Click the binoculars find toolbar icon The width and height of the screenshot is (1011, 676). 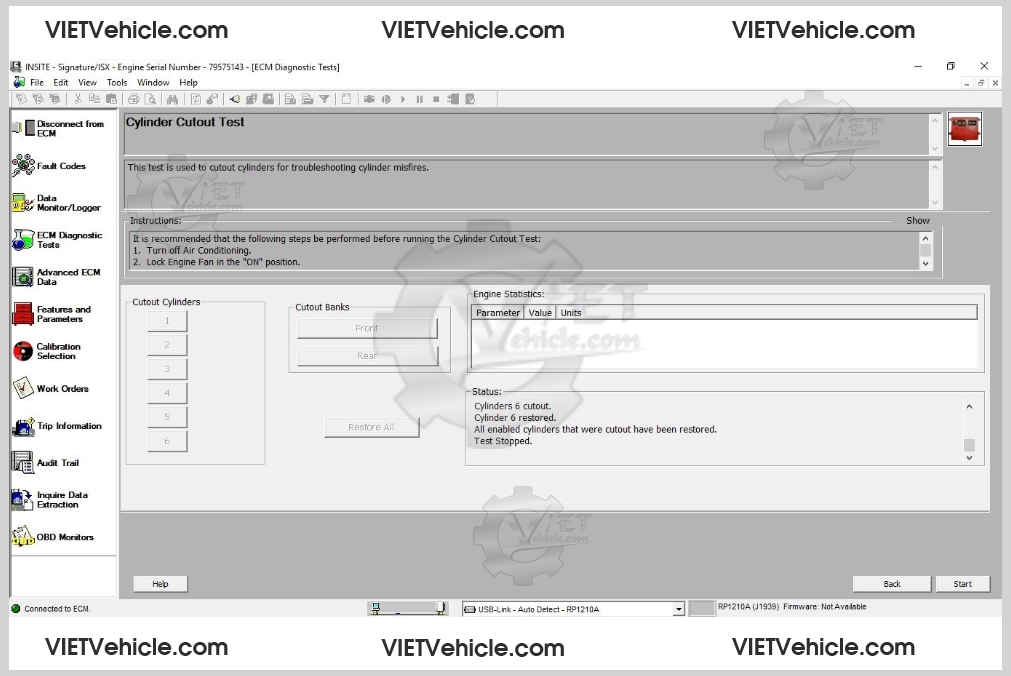tap(172, 99)
